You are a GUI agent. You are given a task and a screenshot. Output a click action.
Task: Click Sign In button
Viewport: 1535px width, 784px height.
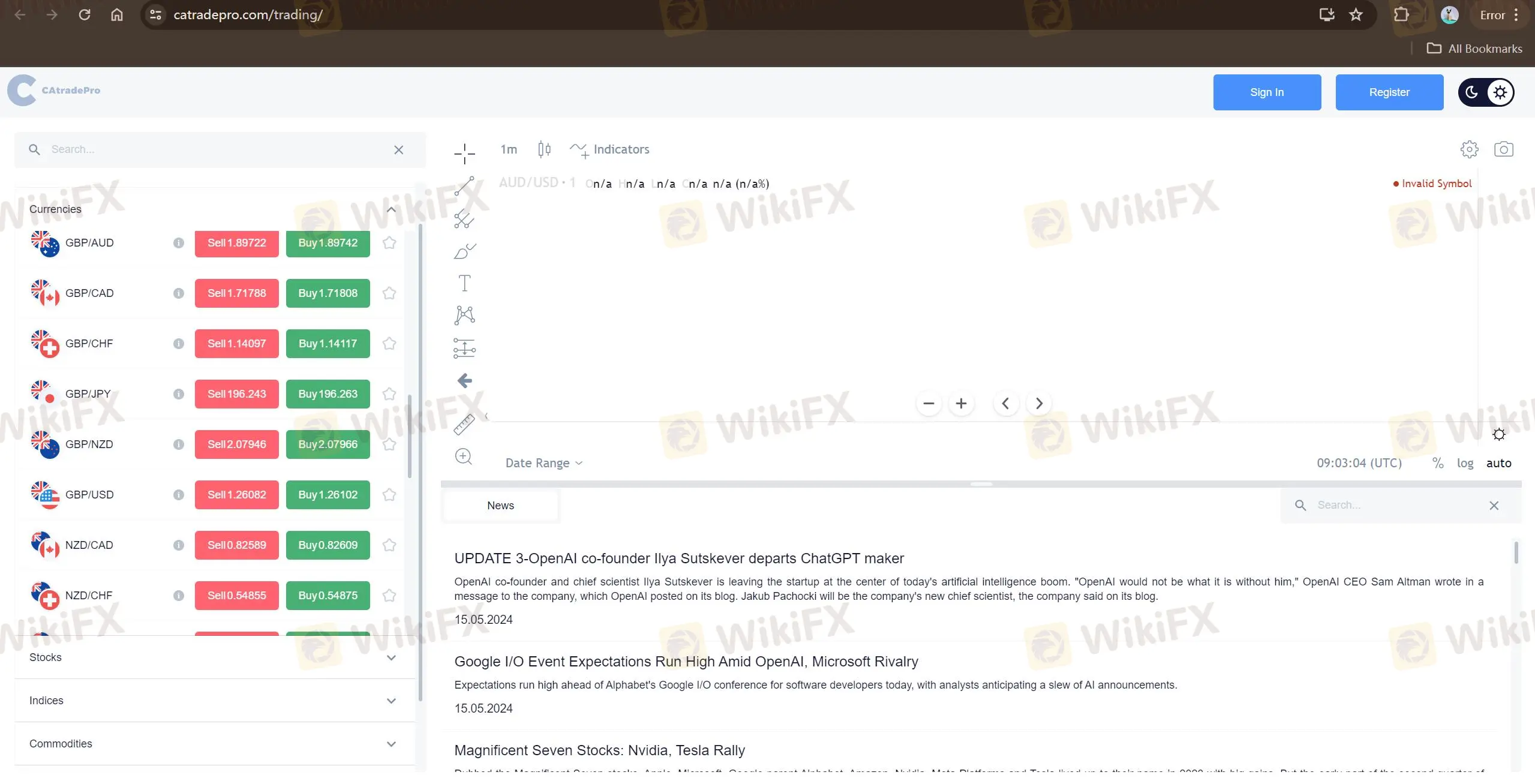(1267, 92)
